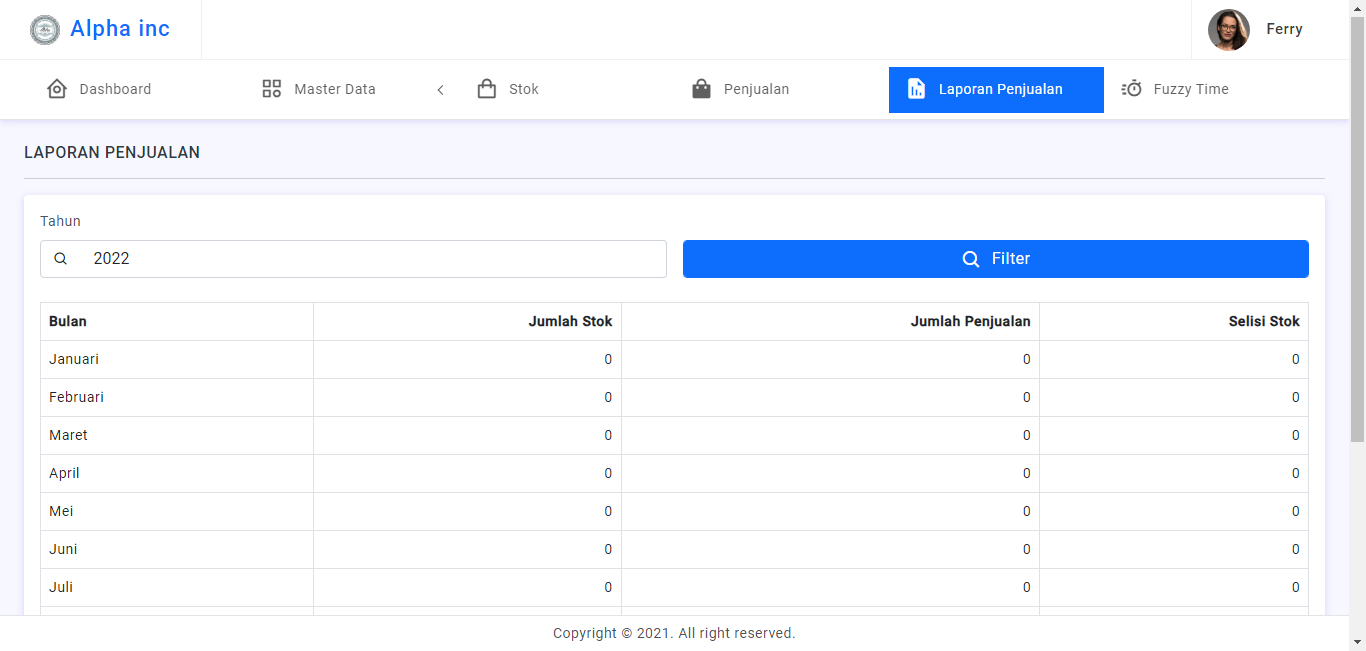Image resolution: width=1366 pixels, height=651 pixels.
Task: Expand the Master Data chevron arrow
Action: click(x=440, y=90)
